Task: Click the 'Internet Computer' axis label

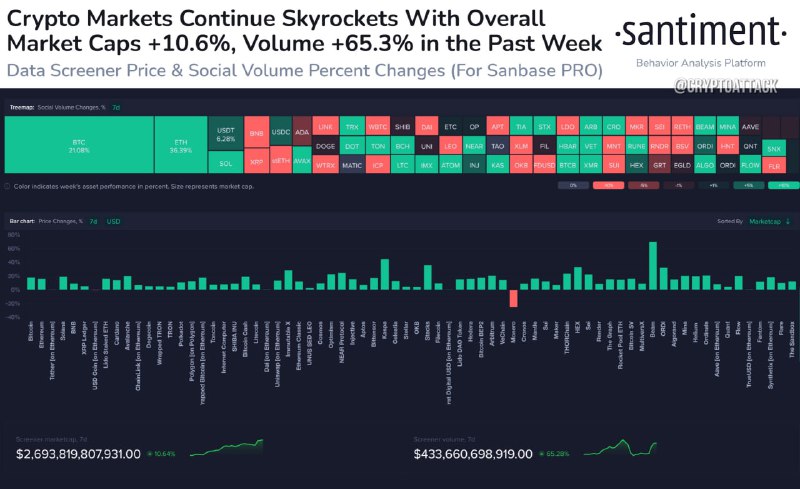Action: 223,347
